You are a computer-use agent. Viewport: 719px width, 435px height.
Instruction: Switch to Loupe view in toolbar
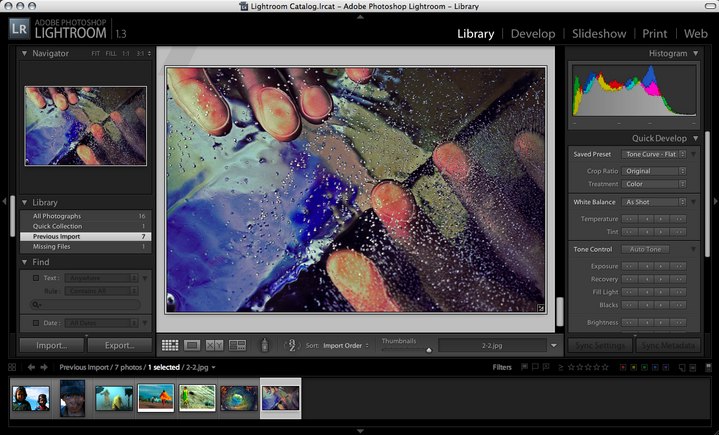pyautogui.click(x=192, y=345)
